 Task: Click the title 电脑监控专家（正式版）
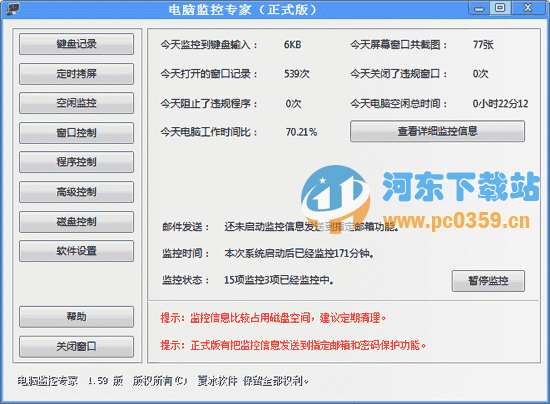coord(242,9)
